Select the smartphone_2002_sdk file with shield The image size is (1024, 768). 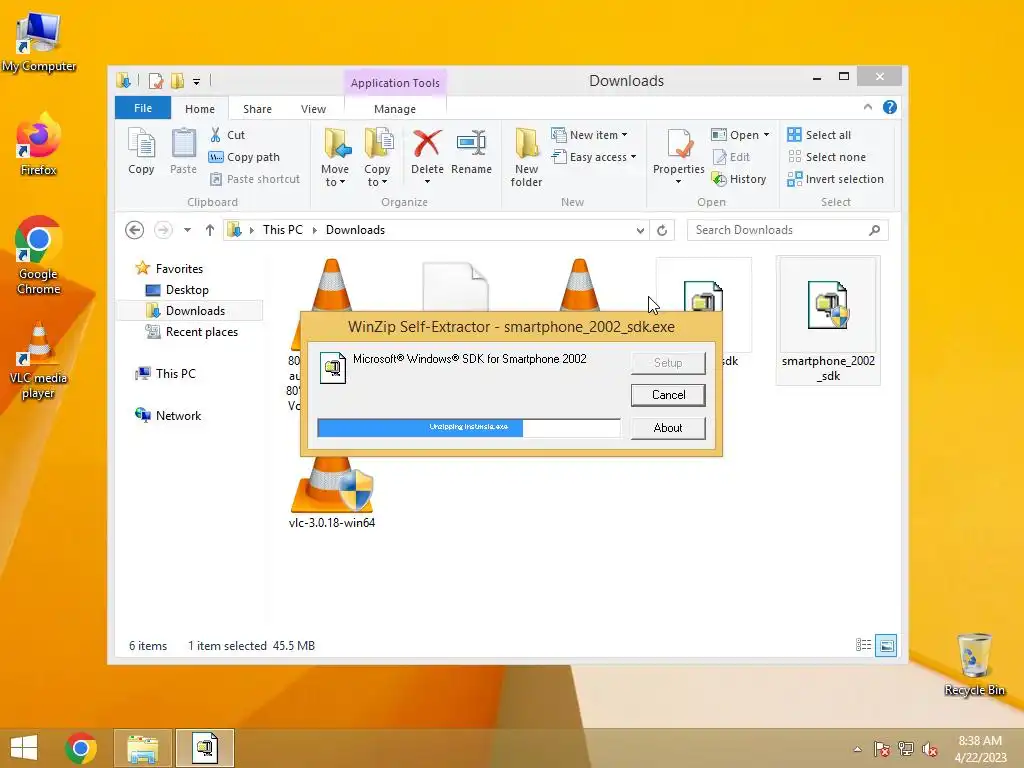[x=828, y=321]
